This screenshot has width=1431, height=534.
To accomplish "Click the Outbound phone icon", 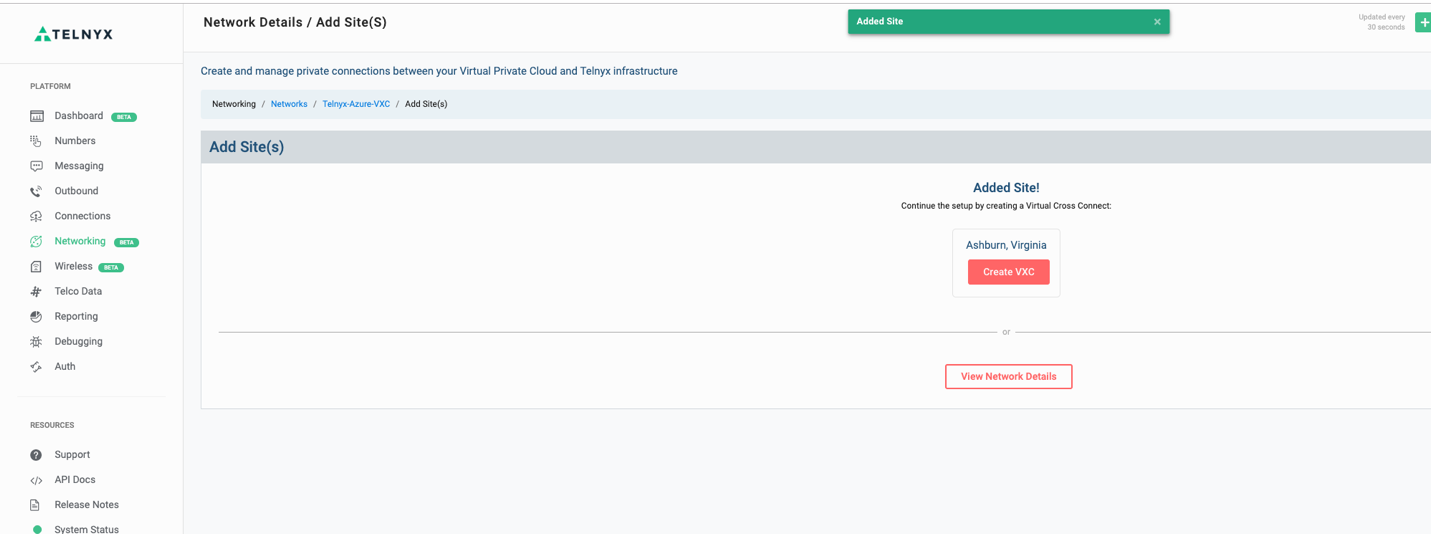I will click(36, 191).
